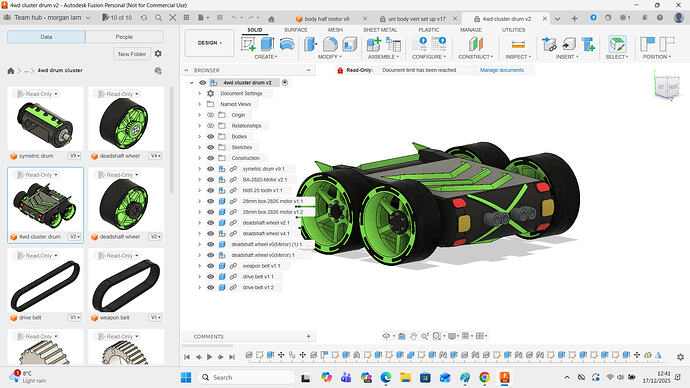690x388 pixels.
Task: Select the Extrude tool in Create
Action: [267, 44]
